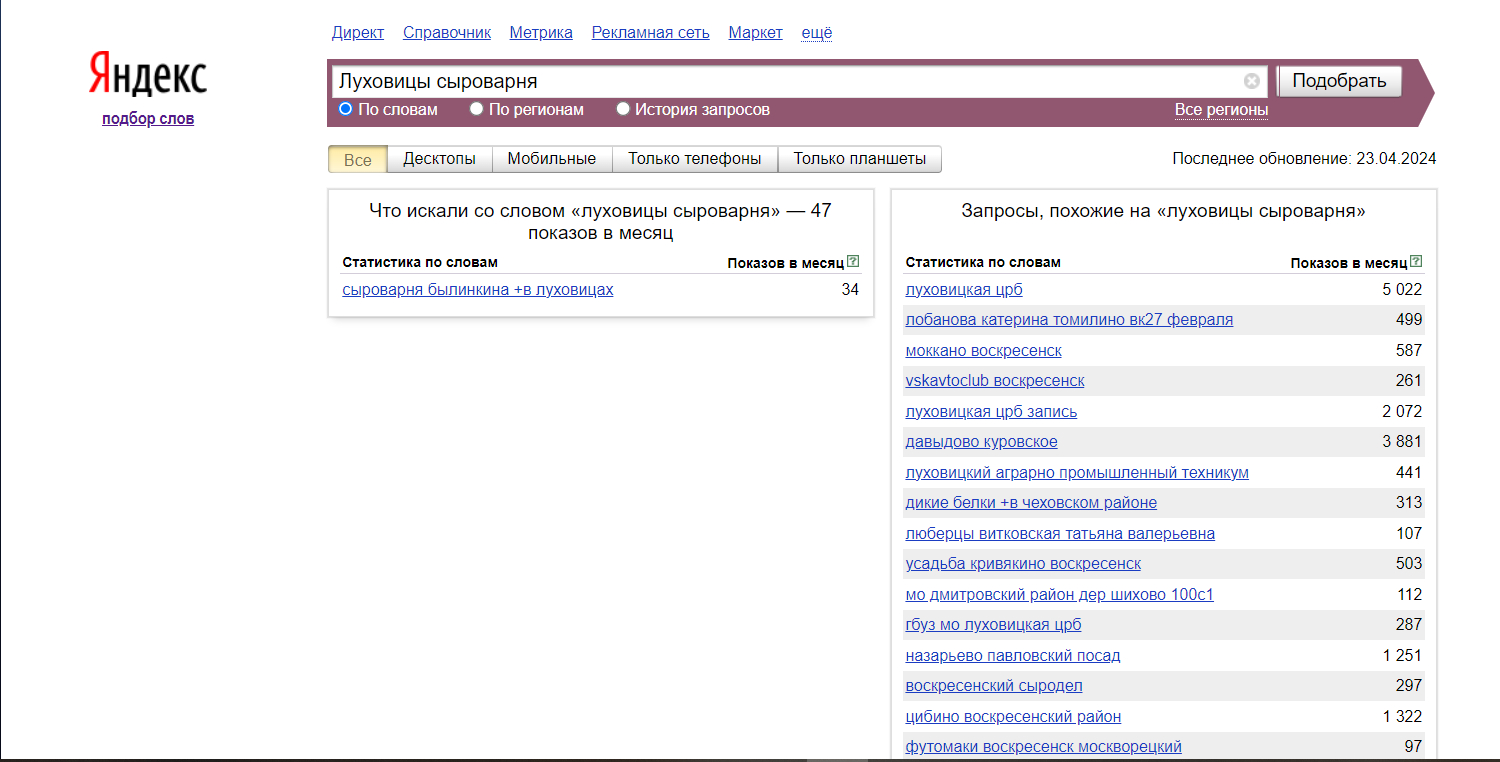Switch to the "Только планшеты" tab
1500x762 pixels.
coord(859,159)
